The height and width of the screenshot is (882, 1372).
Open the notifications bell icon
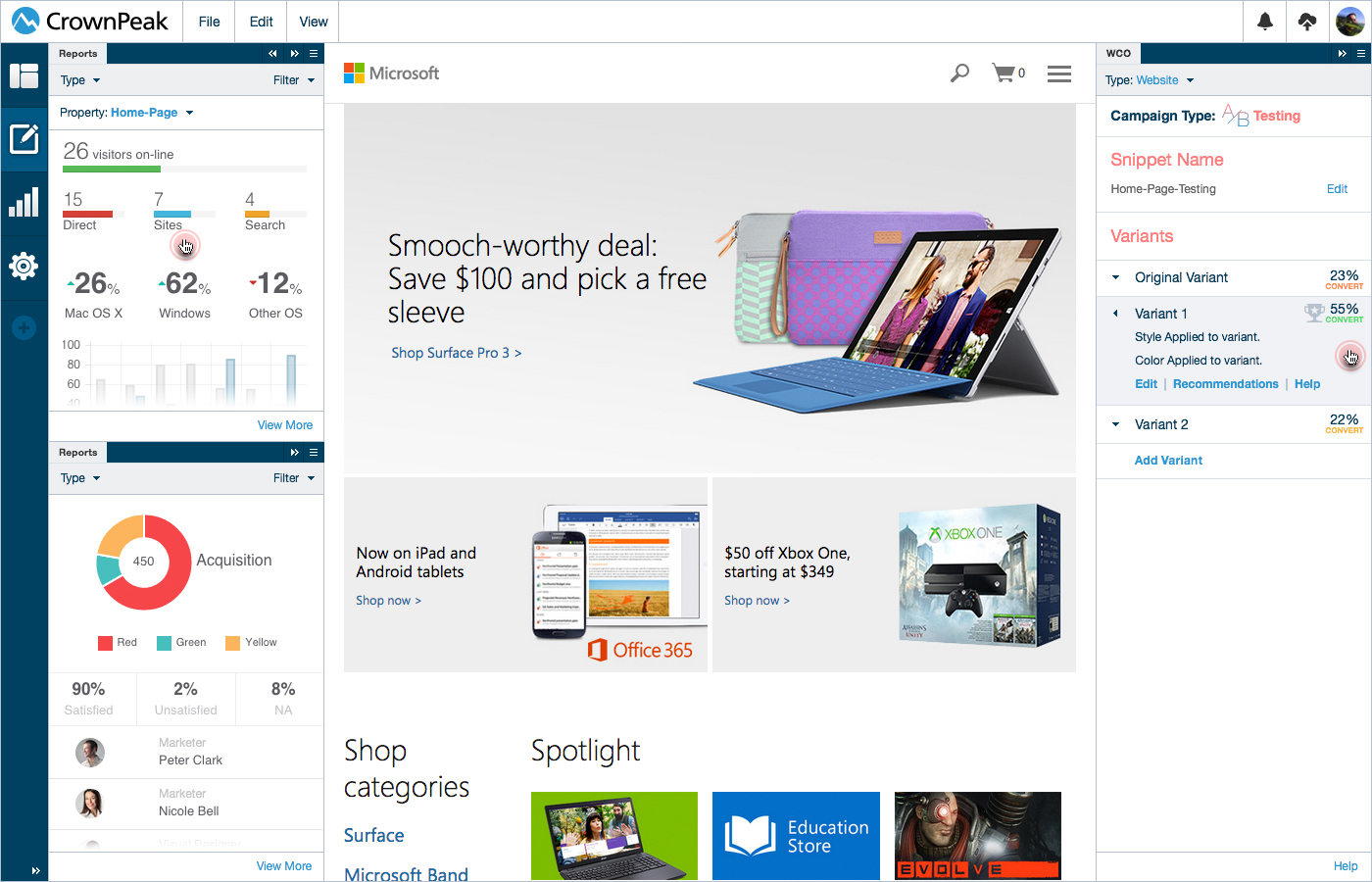pyautogui.click(x=1265, y=22)
